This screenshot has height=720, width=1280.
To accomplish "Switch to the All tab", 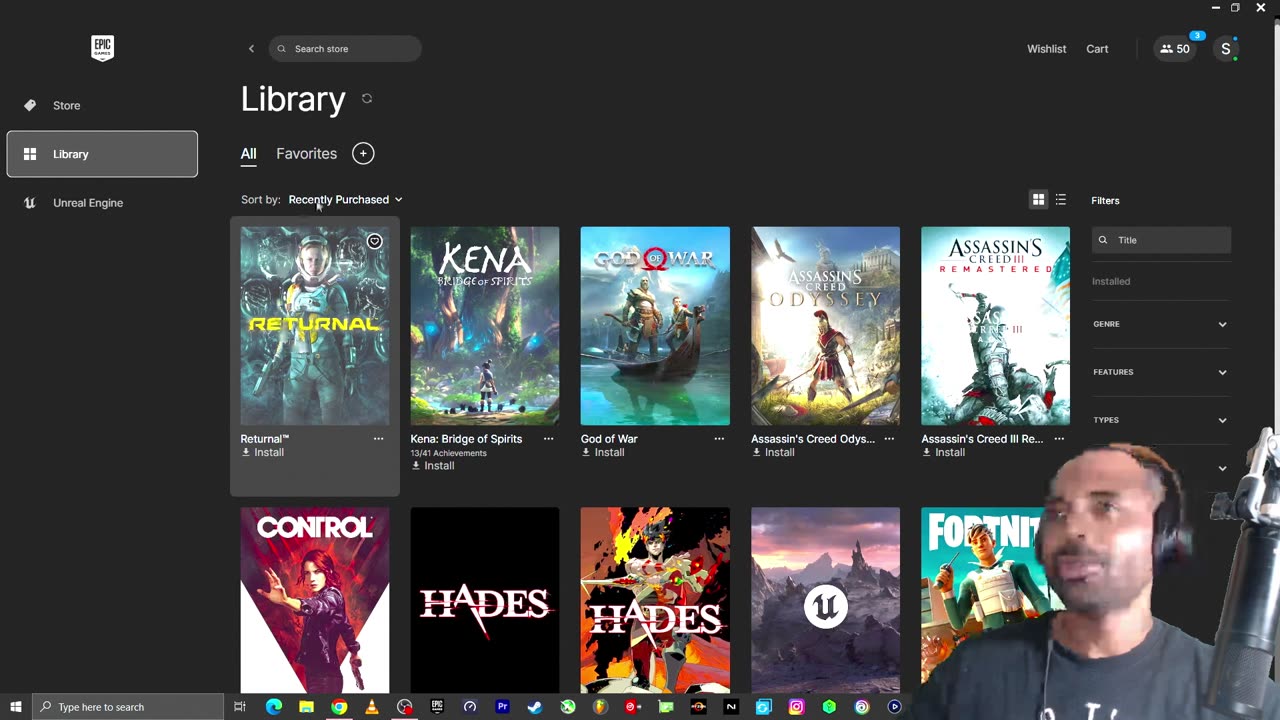I will click(248, 153).
